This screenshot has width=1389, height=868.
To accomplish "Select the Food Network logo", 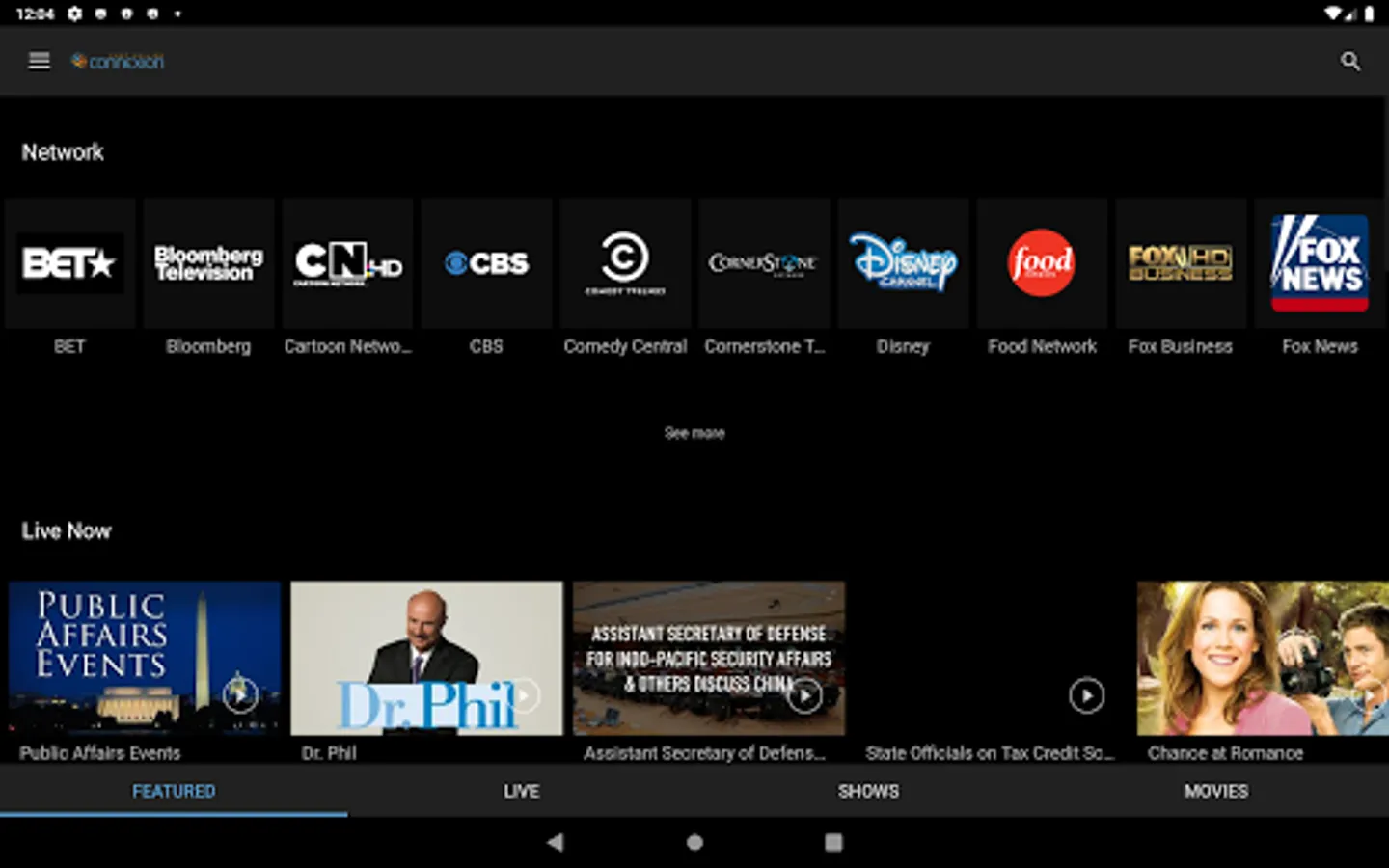I will [x=1042, y=263].
